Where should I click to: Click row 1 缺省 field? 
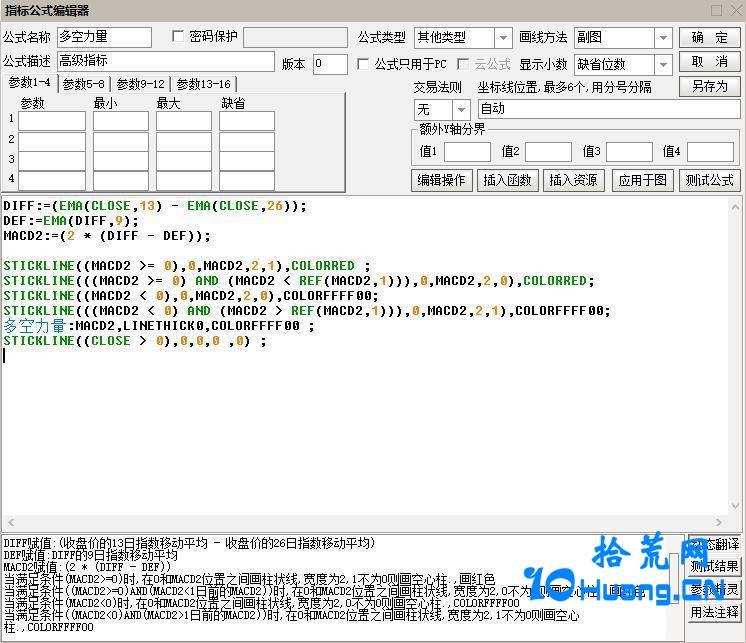click(x=247, y=121)
